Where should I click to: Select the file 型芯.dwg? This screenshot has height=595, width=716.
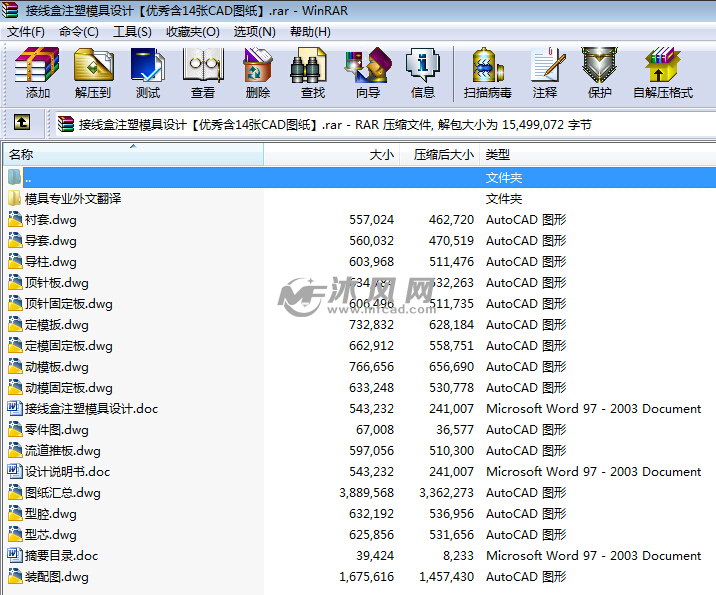pos(51,535)
